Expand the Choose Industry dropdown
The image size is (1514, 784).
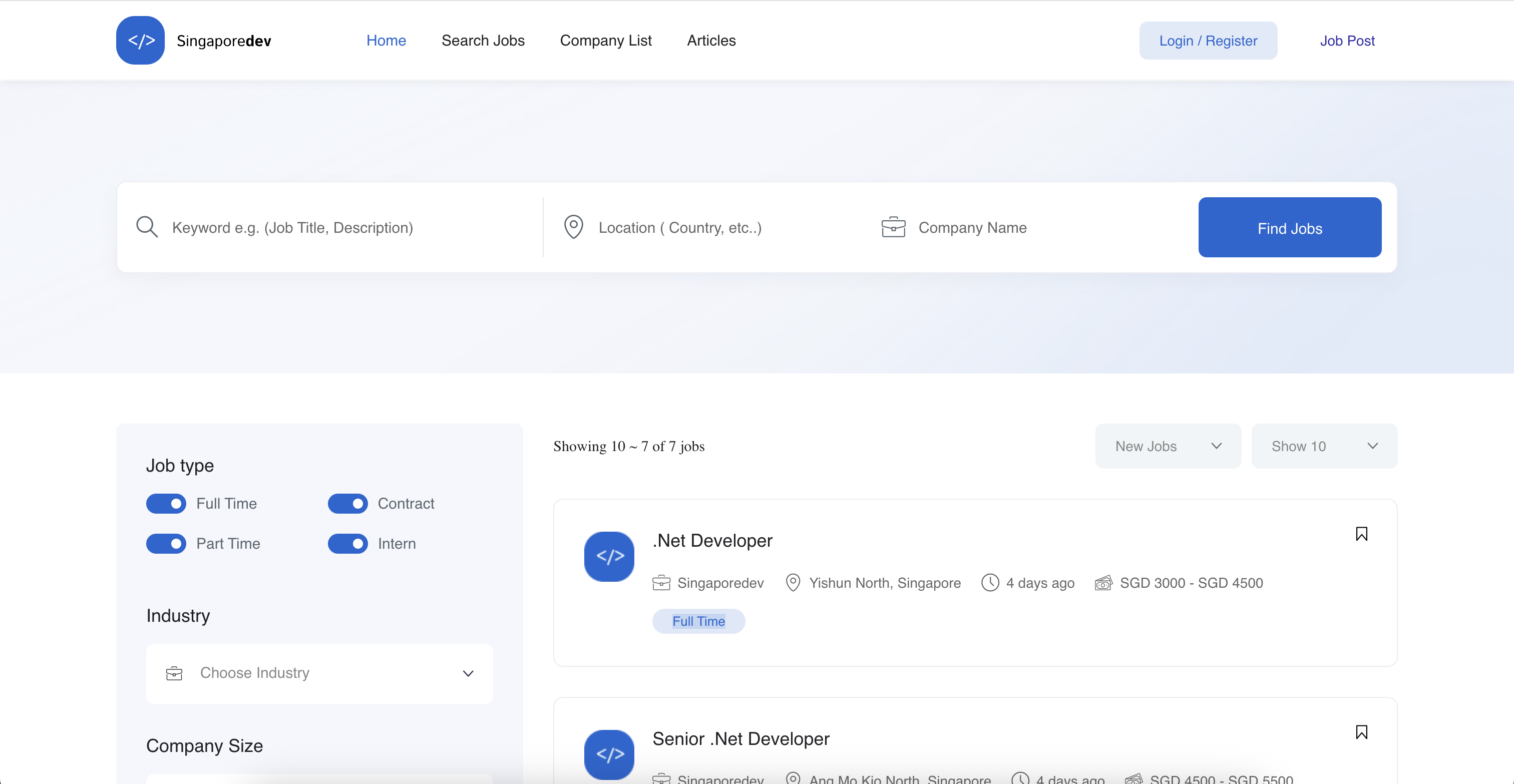click(x=320, y=673)
